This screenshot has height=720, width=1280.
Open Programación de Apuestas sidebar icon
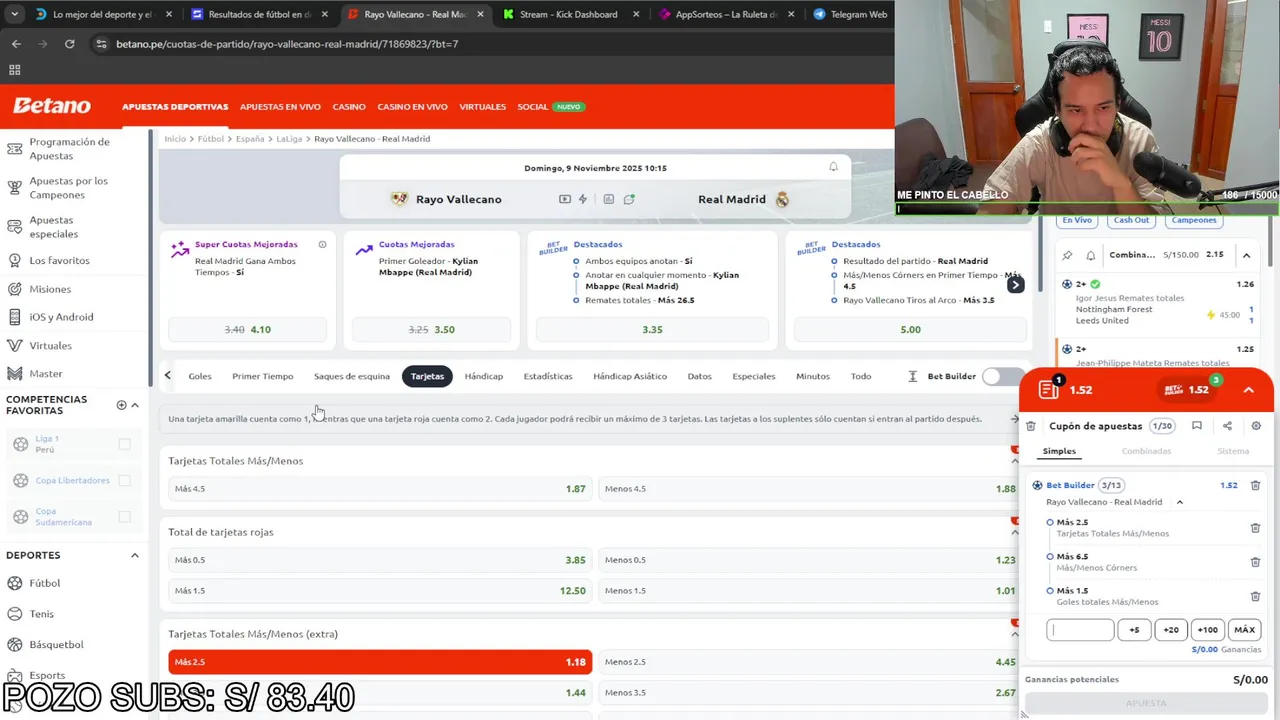(x=14, y=149)
